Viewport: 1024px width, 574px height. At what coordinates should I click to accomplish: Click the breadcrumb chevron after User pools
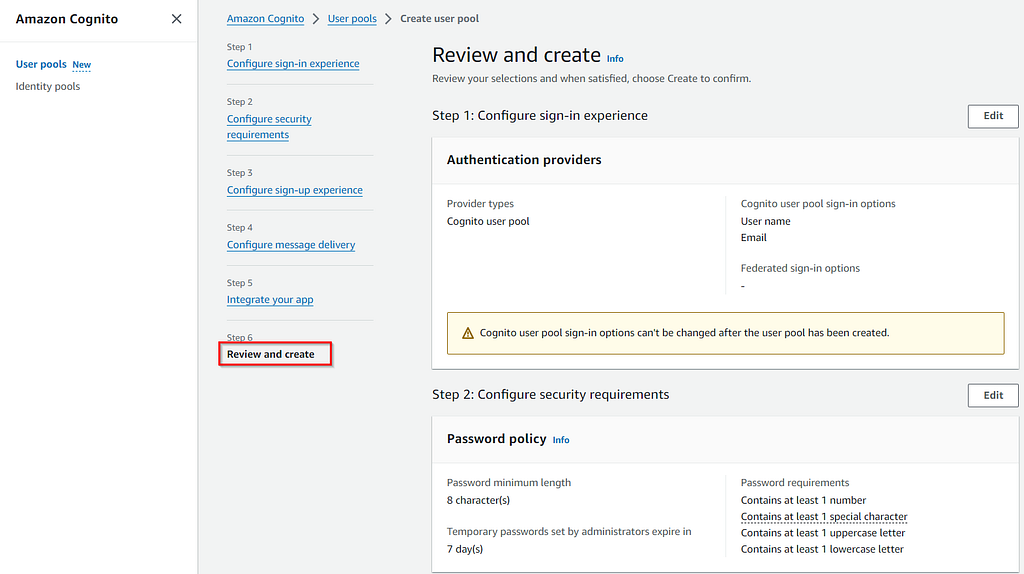[389, 19]
